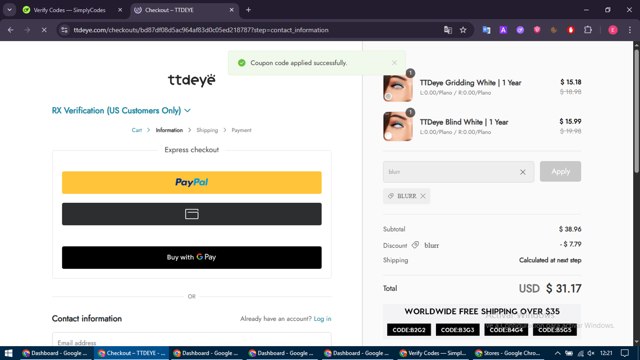The width and height of the screenshot is (640, 360).
Task: Switch to Checkout - TTDEYE taskbar window
Action: point(131,353)
